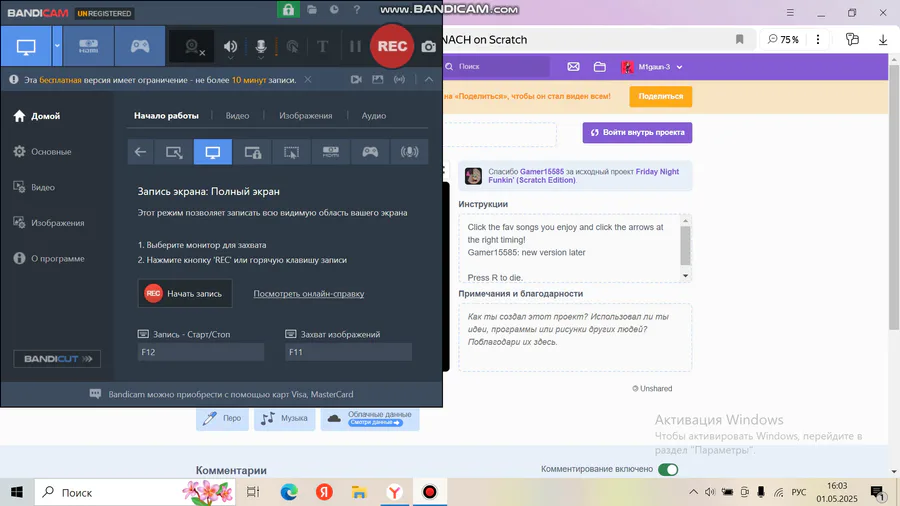Open Scratch messages envelope icon
Viewport: 900px width, 506px height.
coord(573,67)
